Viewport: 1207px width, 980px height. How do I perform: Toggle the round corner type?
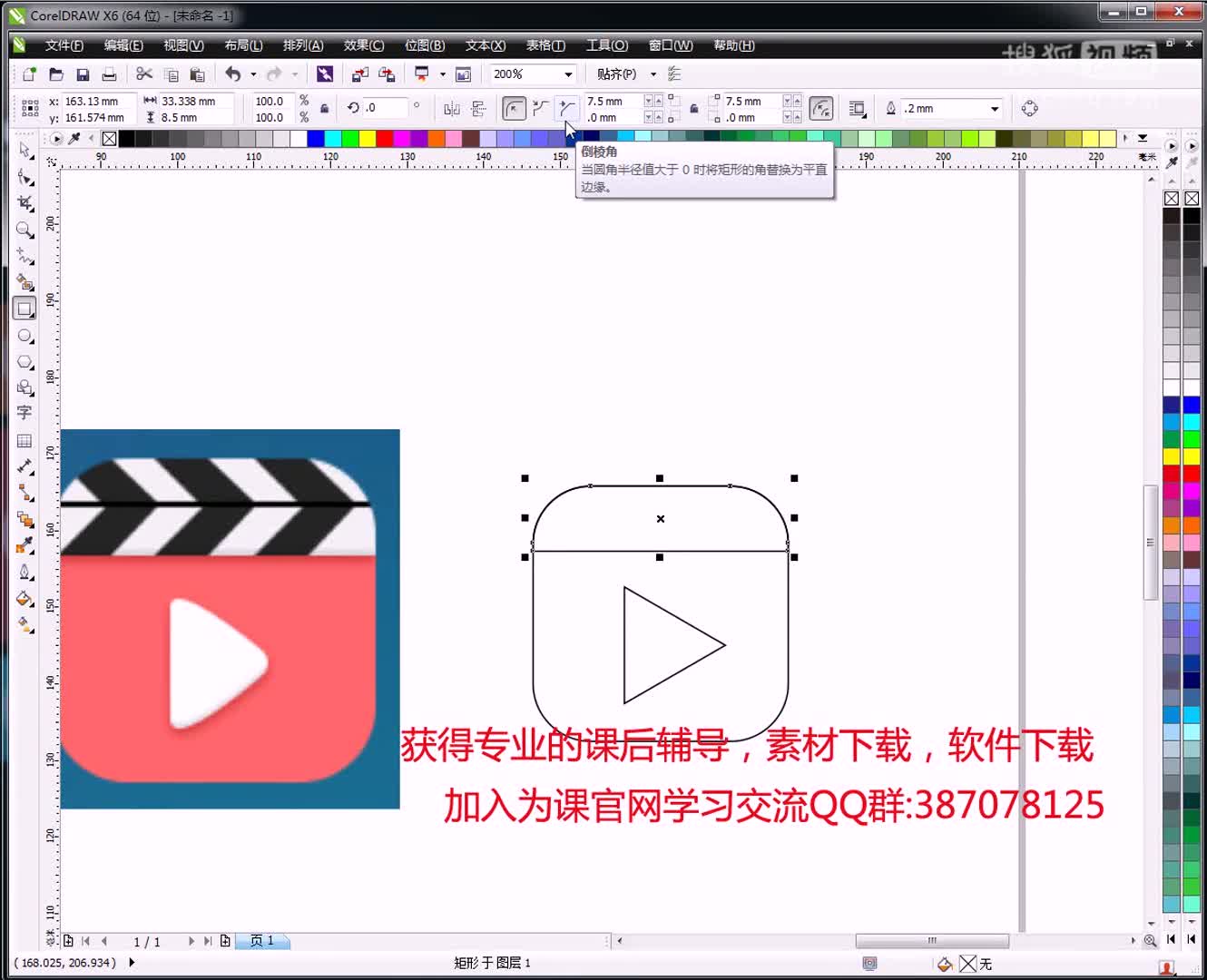[515, 109]
